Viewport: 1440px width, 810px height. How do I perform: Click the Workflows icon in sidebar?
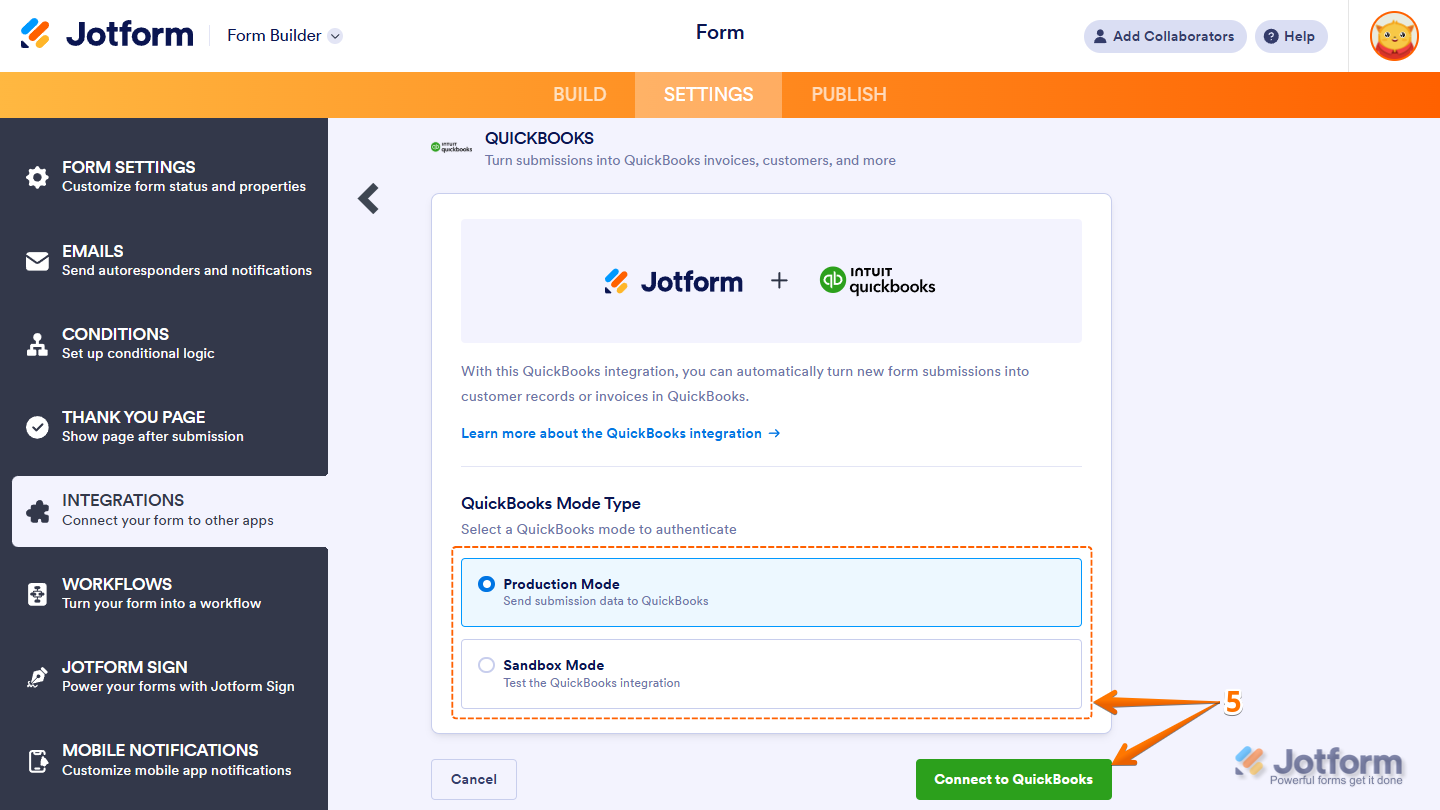[x=37, y=594]
